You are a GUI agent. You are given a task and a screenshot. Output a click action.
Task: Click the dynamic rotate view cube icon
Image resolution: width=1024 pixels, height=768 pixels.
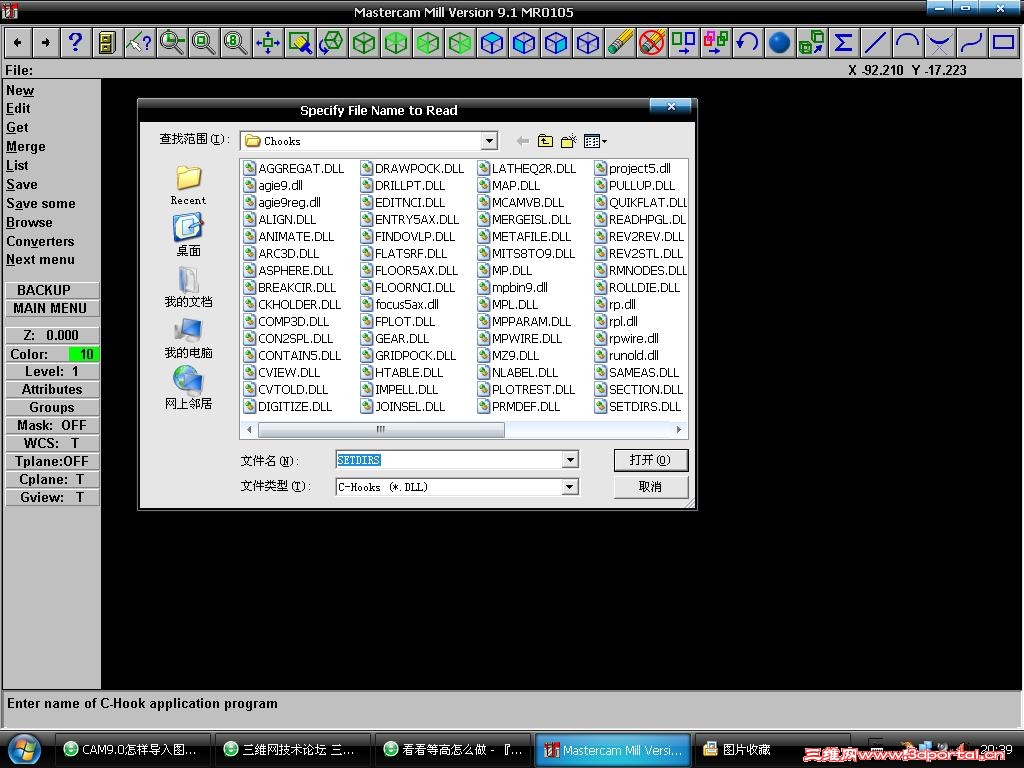tap(332, 43)
